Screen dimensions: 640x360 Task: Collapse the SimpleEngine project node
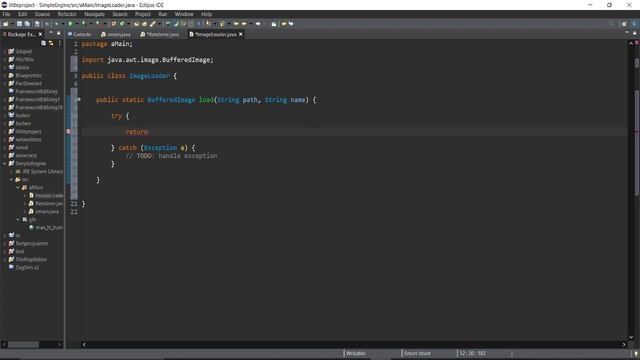point(5,163)
